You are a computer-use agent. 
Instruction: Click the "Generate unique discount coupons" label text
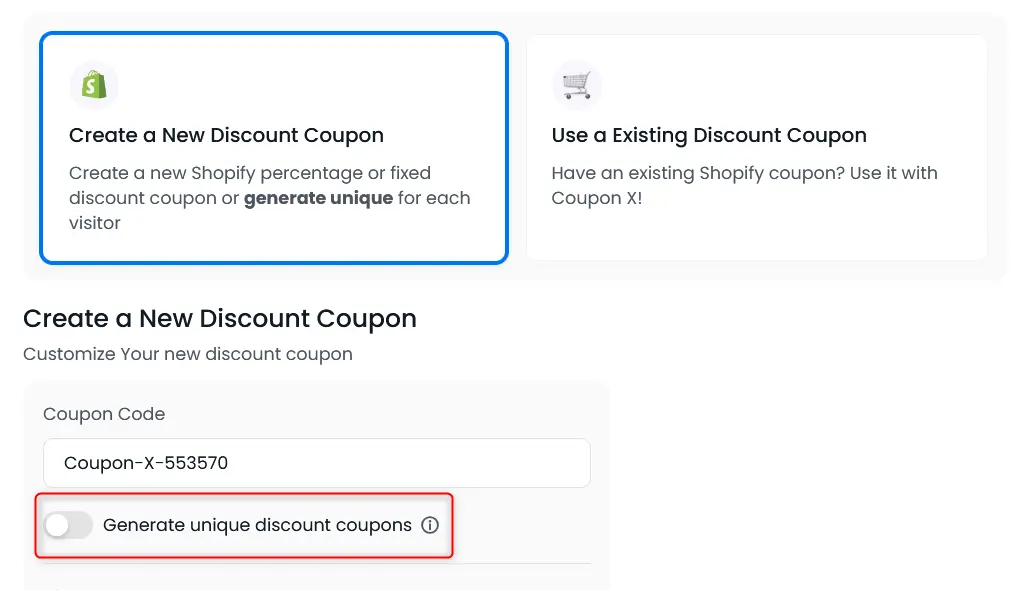[x=257, y=525]
